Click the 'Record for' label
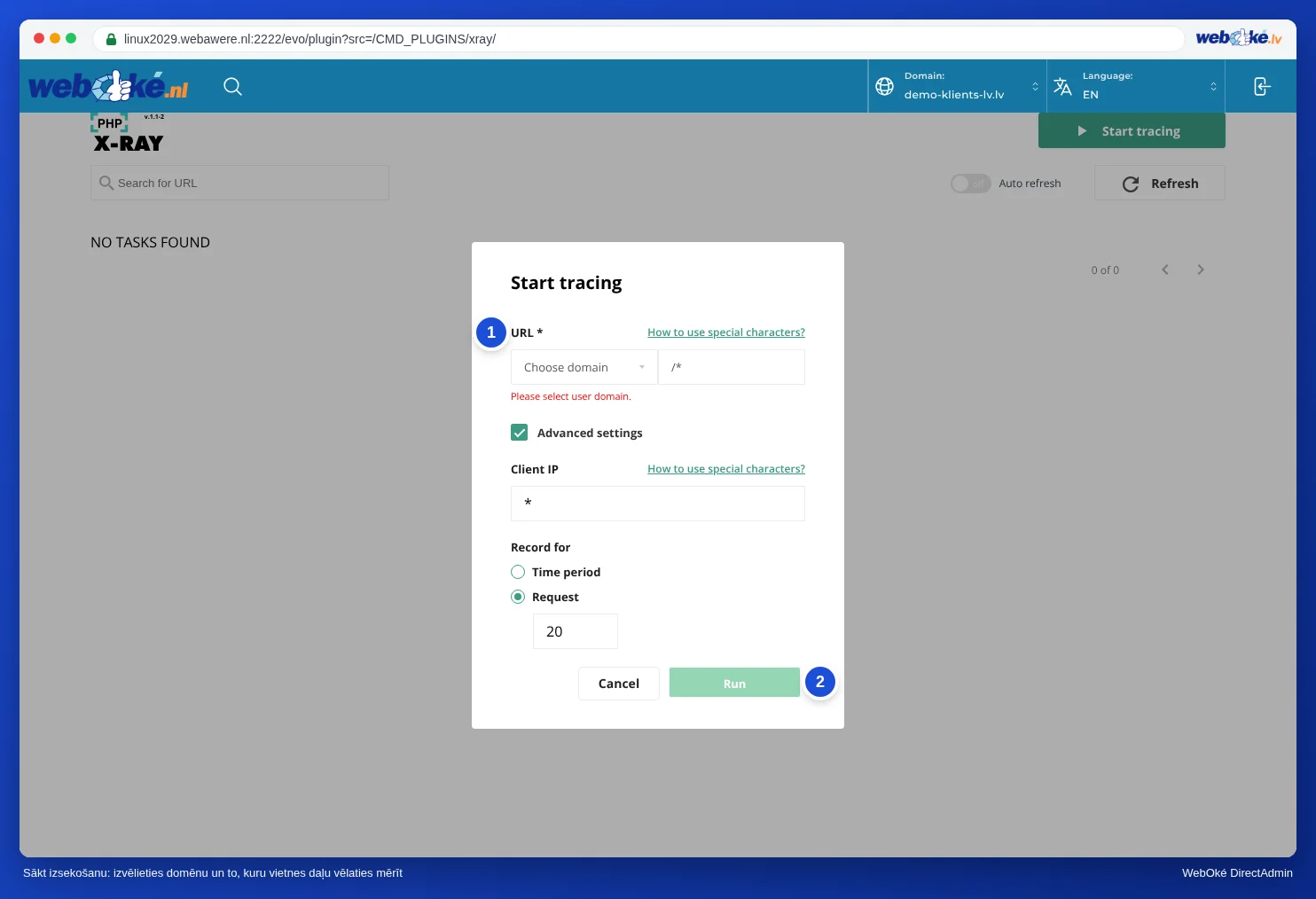The image size is (1316, 899). click(541, 547)
